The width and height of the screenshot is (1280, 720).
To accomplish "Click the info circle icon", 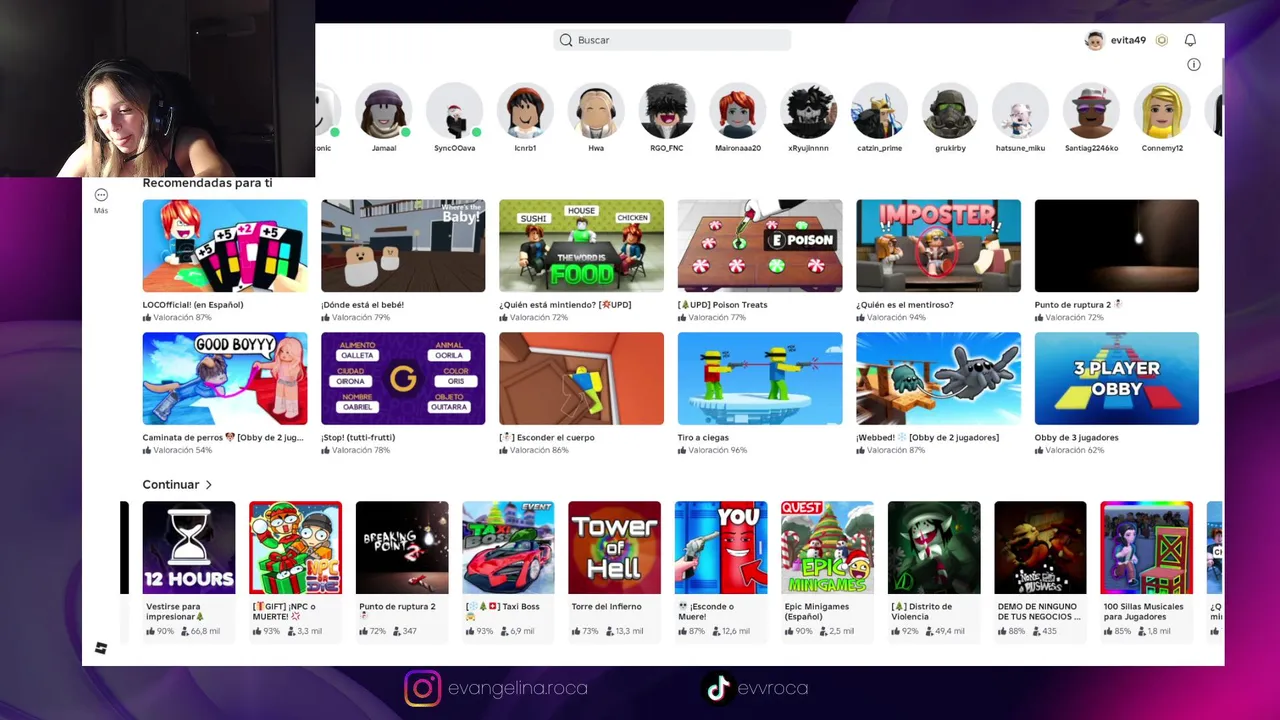I will [x=1193, y=64].
